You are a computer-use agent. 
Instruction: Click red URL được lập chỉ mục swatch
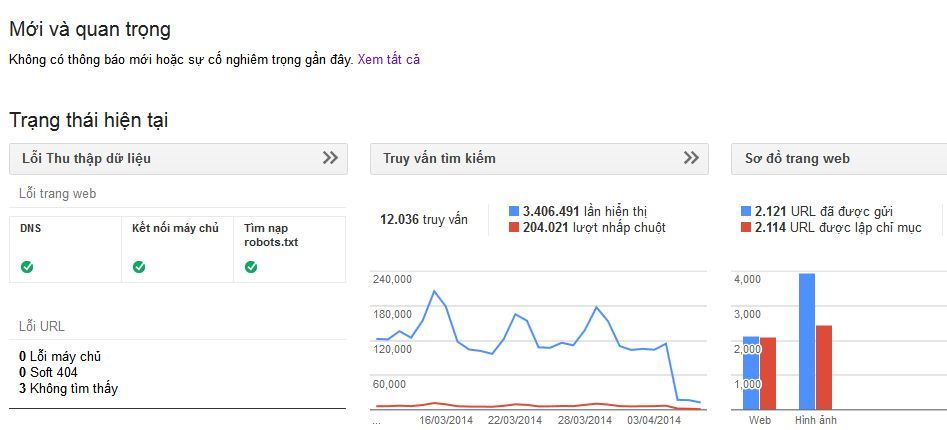(x=746, y=228)
